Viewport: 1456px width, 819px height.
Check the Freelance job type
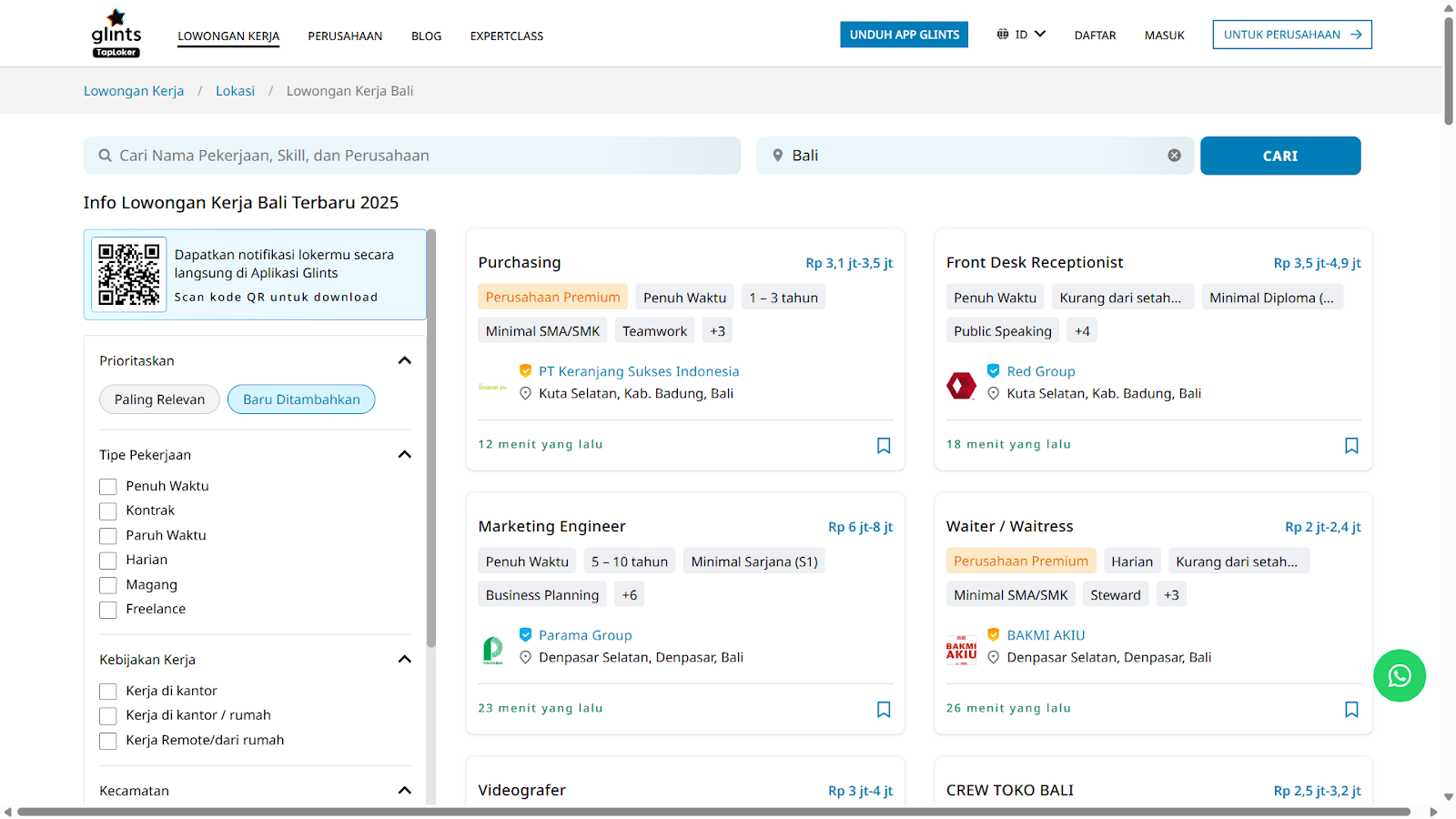(108, 610)
